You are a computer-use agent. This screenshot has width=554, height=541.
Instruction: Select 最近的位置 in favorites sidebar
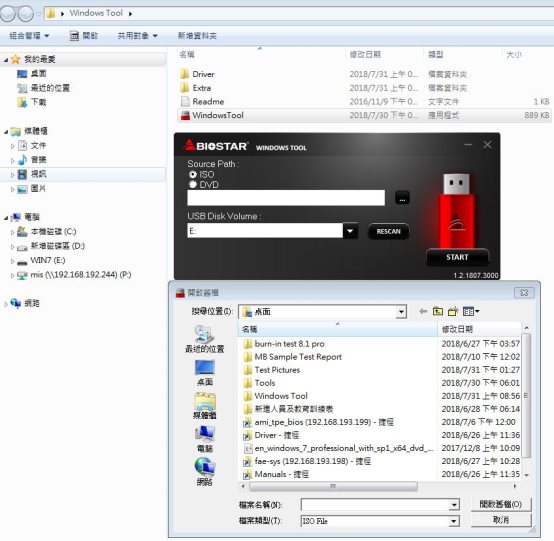tap(50, 88)
